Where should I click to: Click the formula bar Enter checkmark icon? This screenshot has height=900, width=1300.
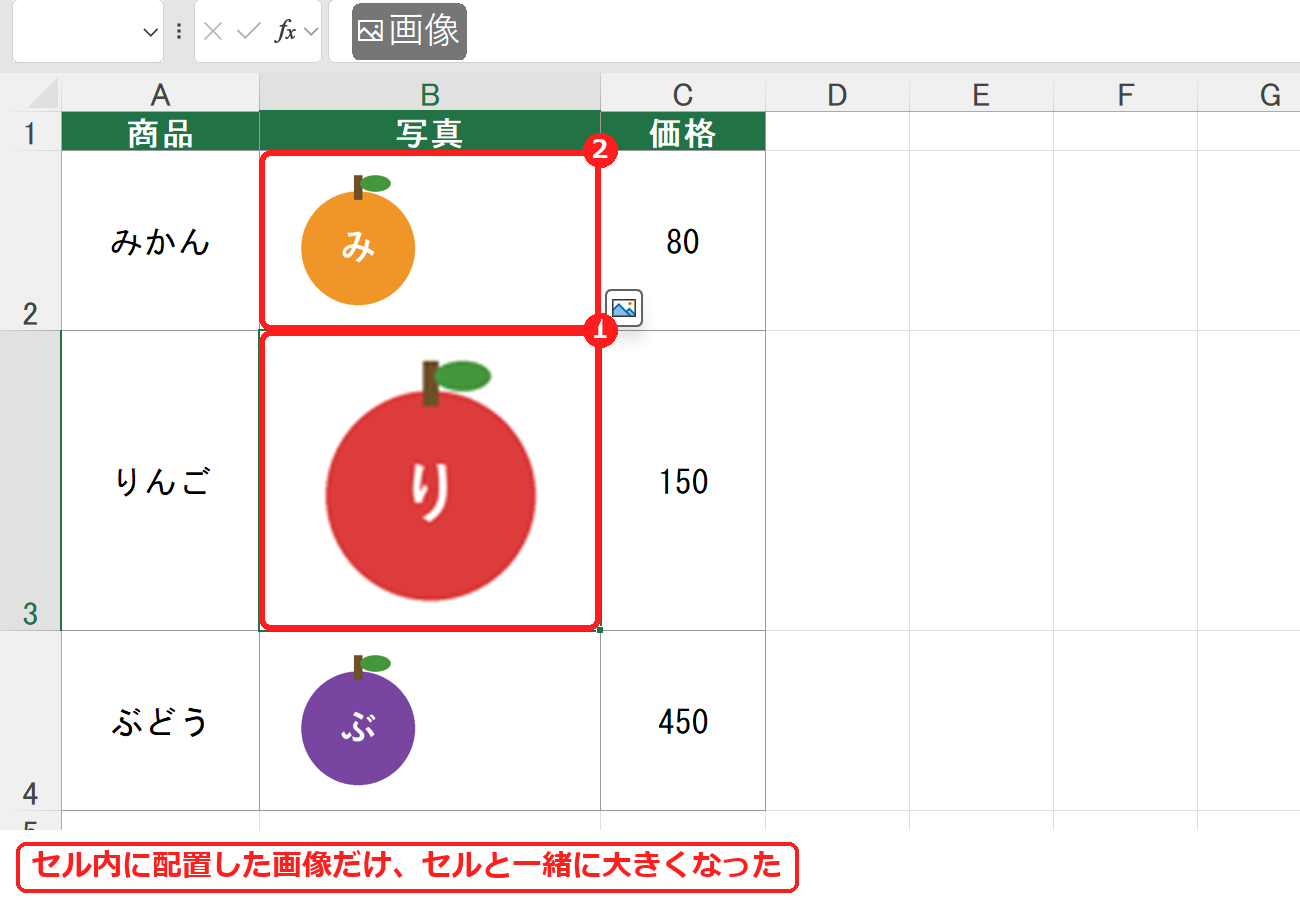click(x=248, y=31)
